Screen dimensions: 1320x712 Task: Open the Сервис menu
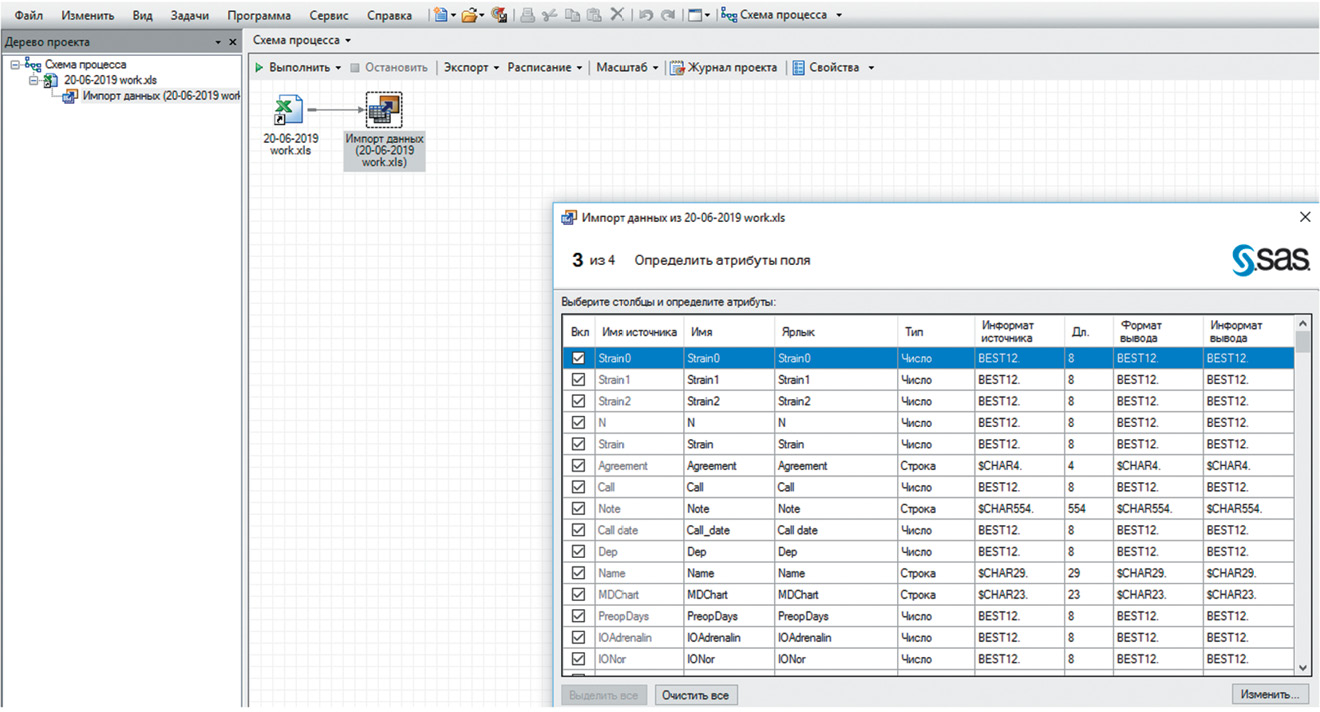[x=329, y=16]
